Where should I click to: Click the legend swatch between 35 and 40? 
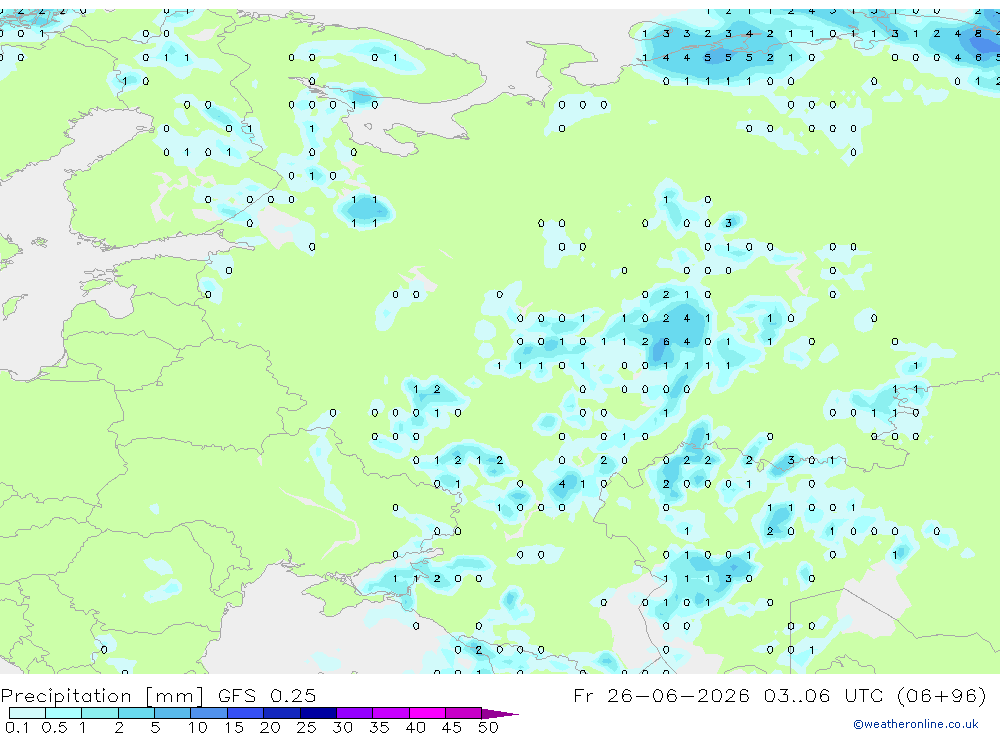click(391, 713)
